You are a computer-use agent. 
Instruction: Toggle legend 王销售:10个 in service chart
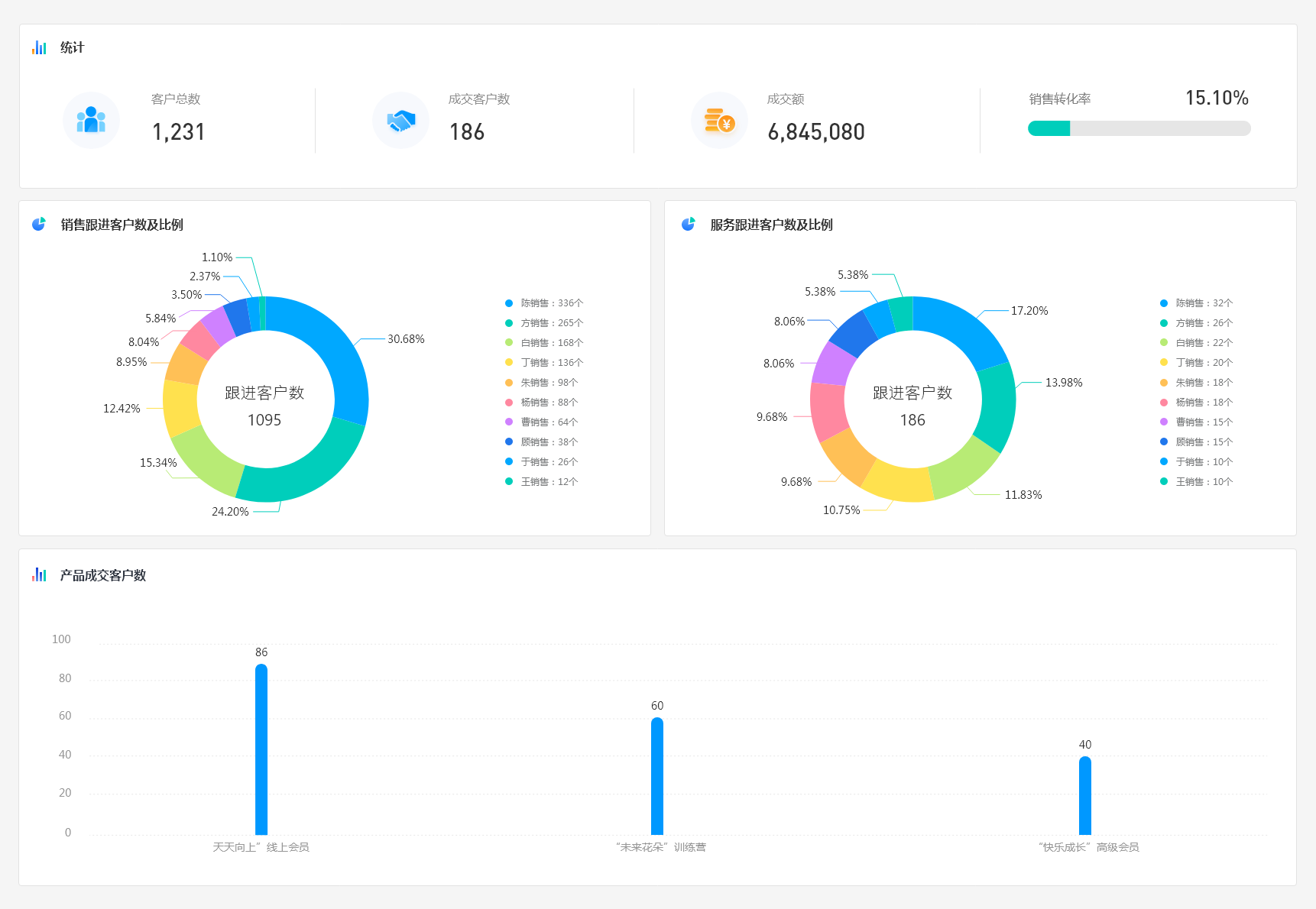click(x=1197, y=482)
